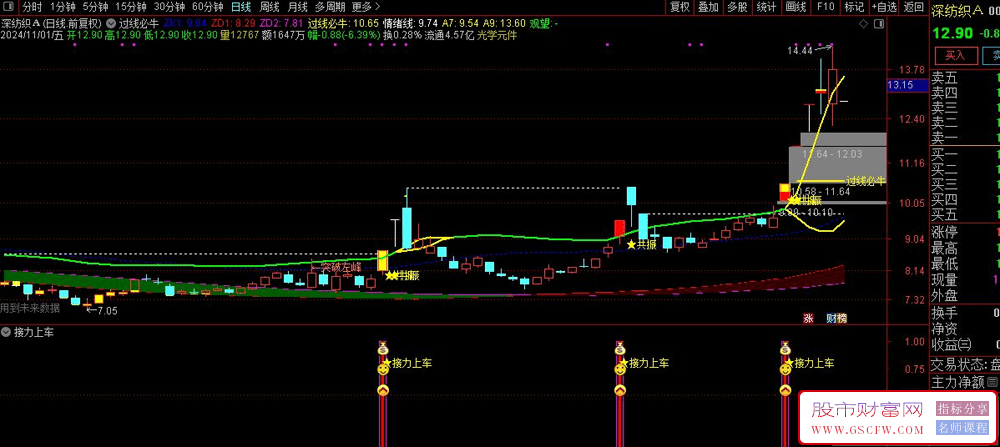The height and width of the screenshot is (447, 1000).
Task: Open the main indicator dropdown beside 过线必牛
Action: click(111, 23)
